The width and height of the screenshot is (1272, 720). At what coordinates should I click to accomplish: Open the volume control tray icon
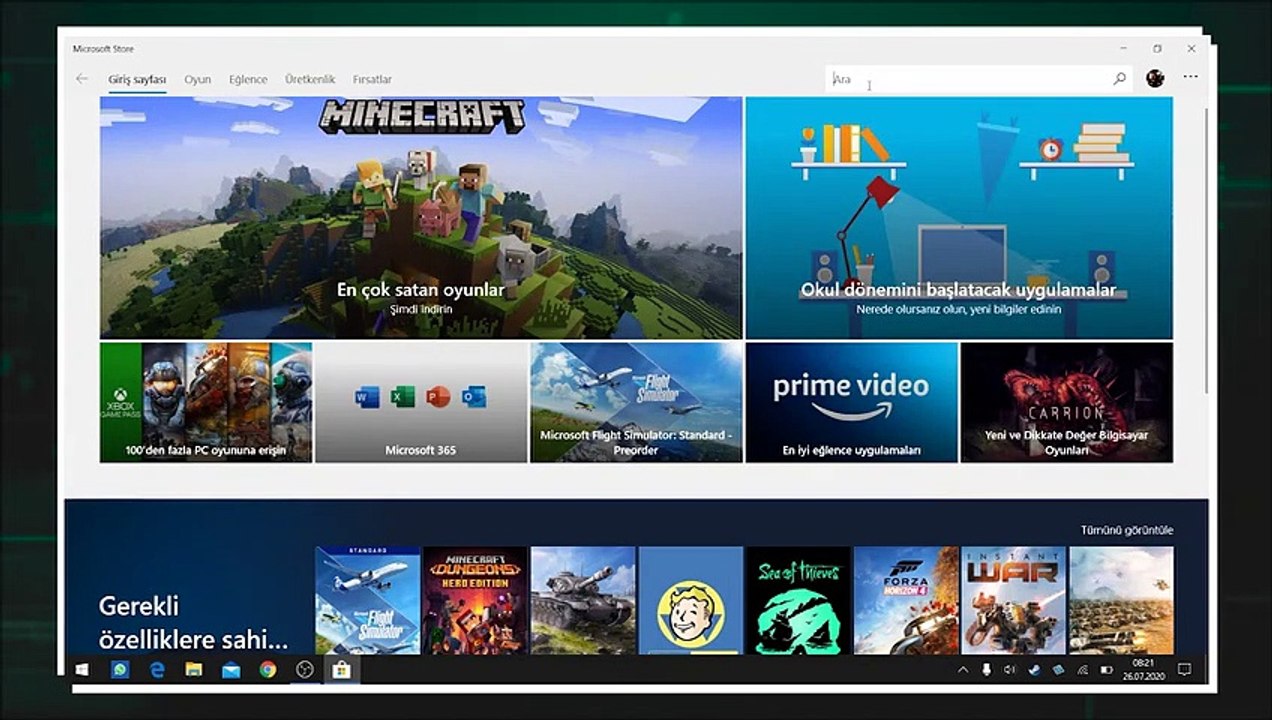(x=1010, y=669)
